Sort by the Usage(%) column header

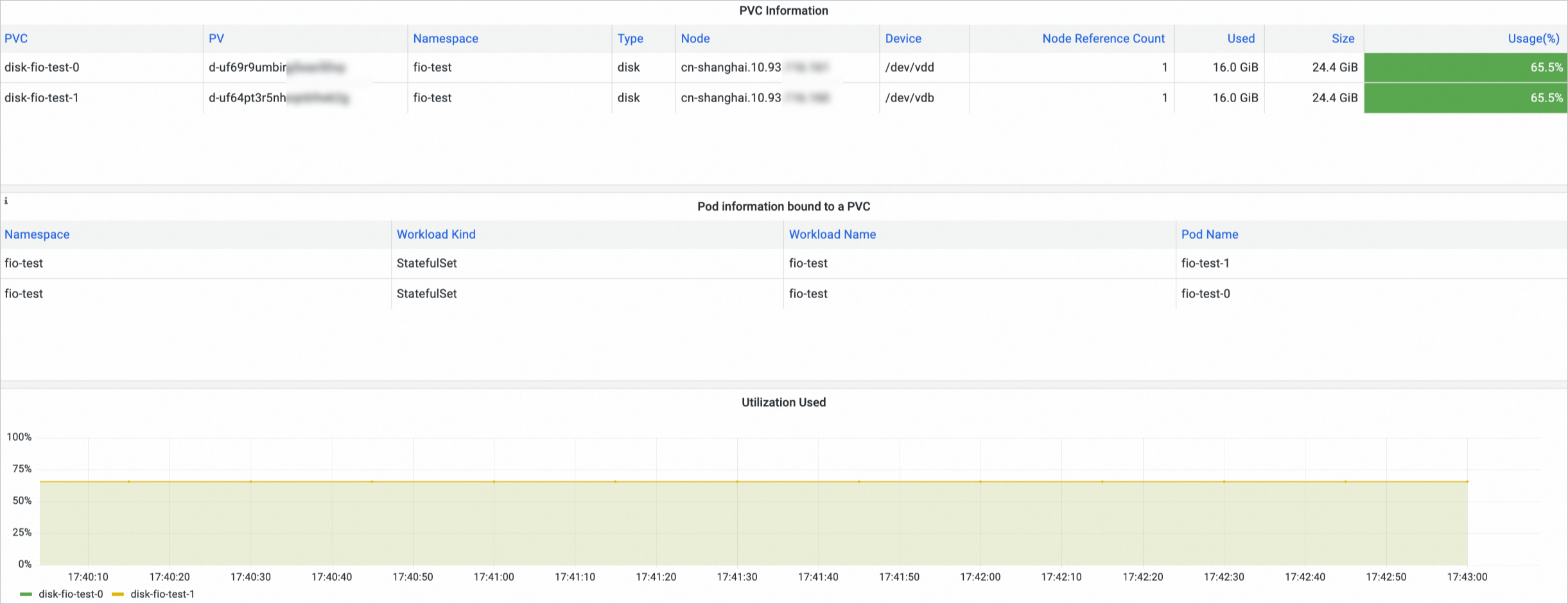click(1533, 39)
